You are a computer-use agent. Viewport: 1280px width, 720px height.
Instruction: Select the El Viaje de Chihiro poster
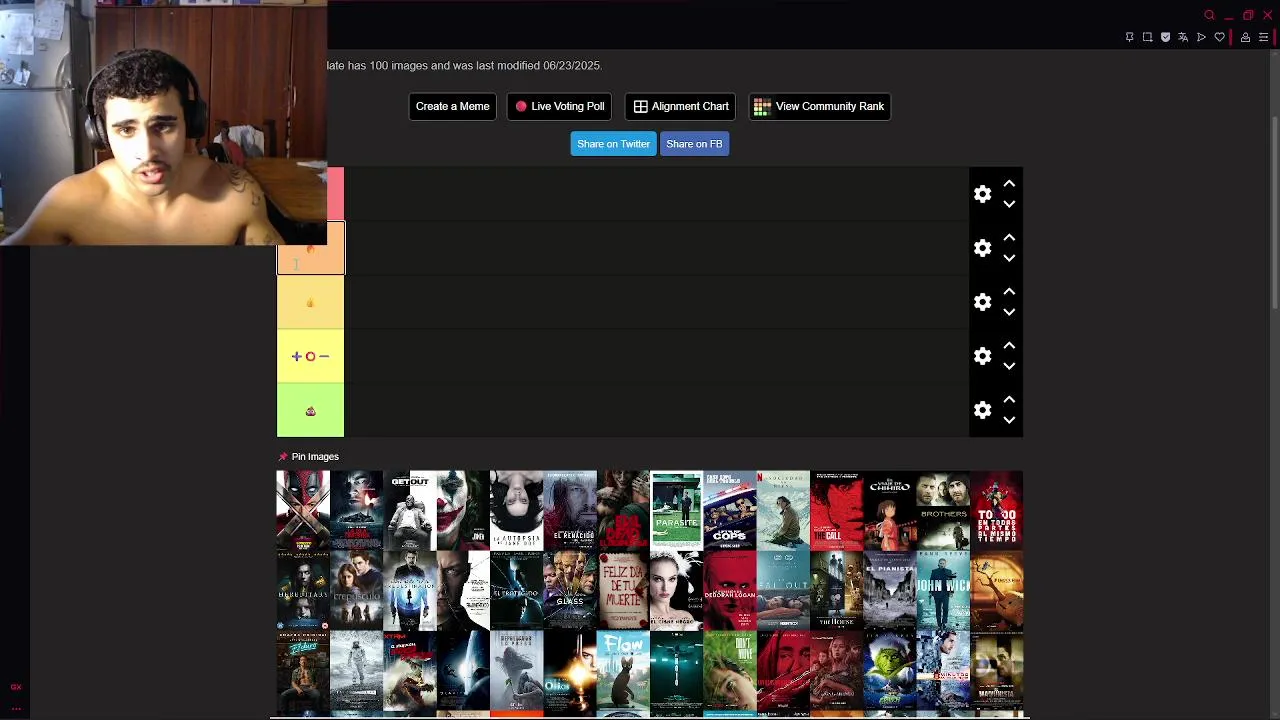coord(890,510)
